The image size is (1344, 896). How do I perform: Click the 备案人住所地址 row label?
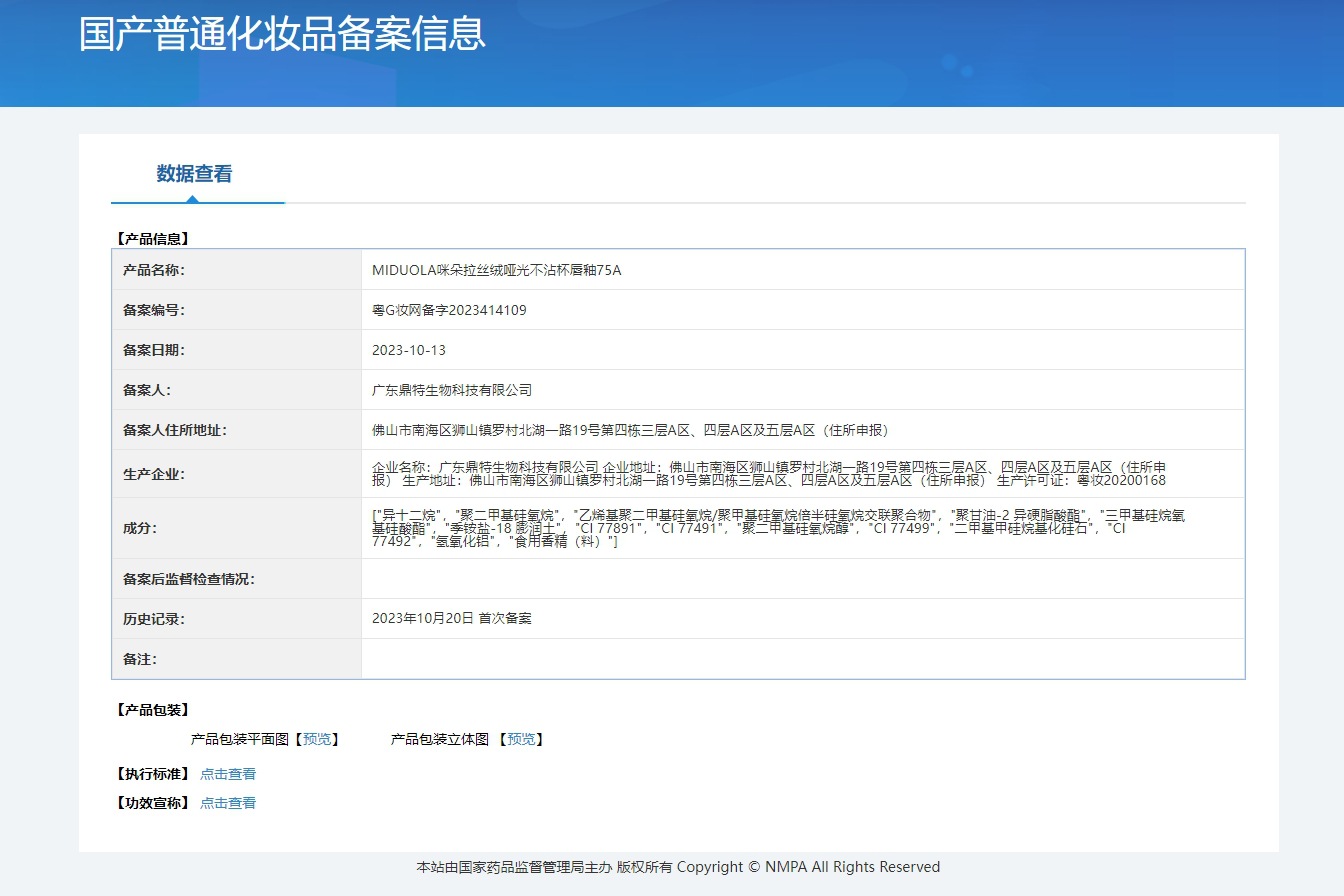click(x=175, y=430)
